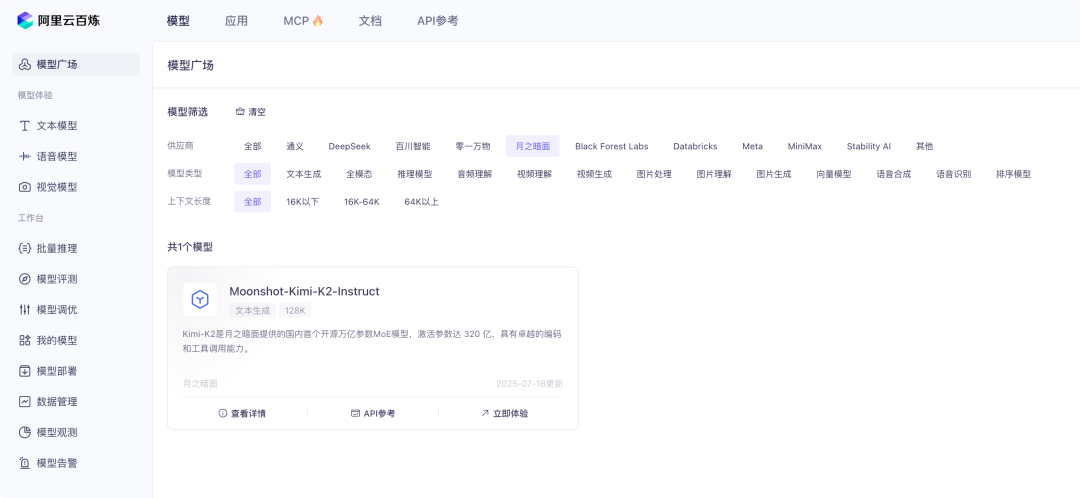The image size is (1080, 498).
Task: Filter suppliers by 百川智能
Action: pos(413,146)
